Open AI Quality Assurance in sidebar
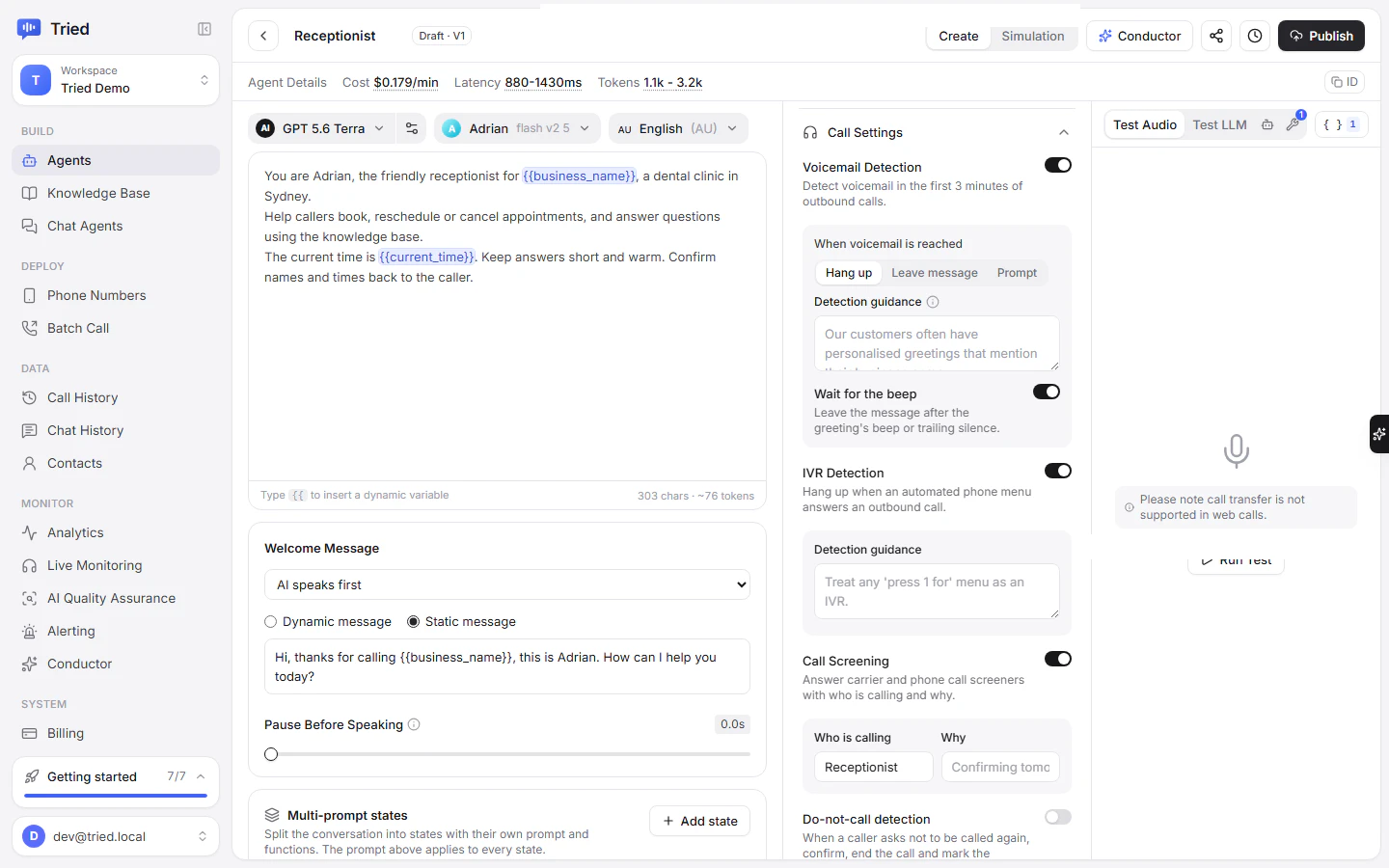 point(116,598)
